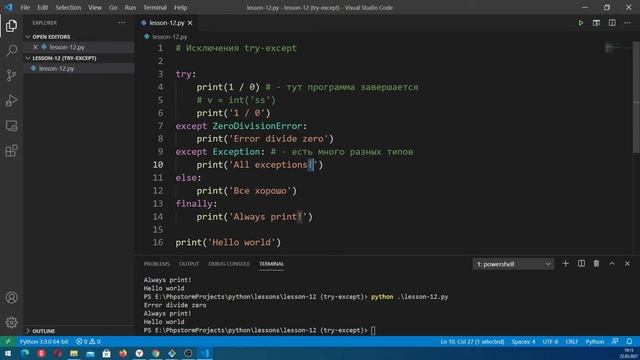Open the Go menu

coord(113,7)
